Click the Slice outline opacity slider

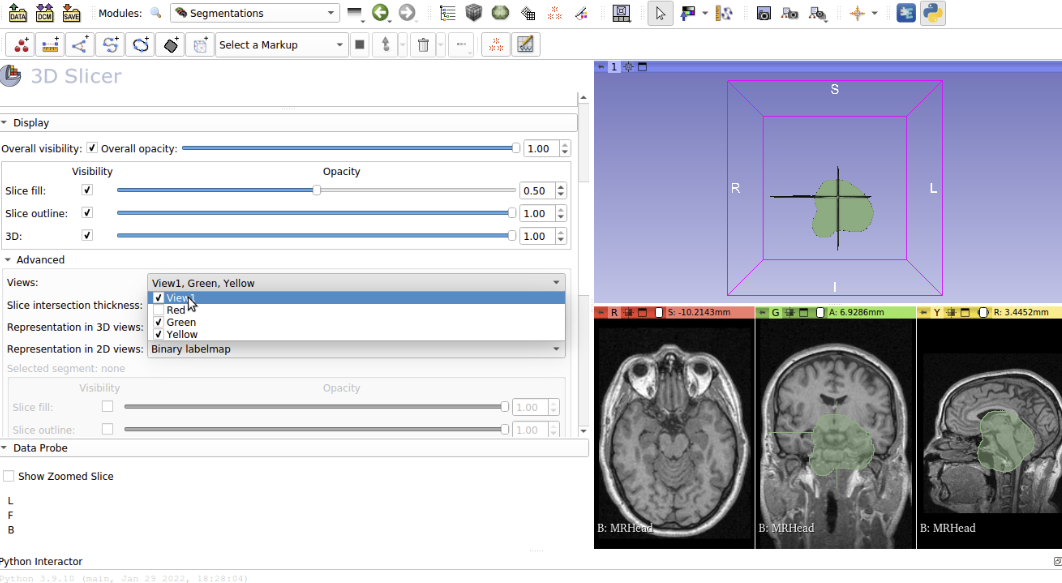[x=316, y=213]
